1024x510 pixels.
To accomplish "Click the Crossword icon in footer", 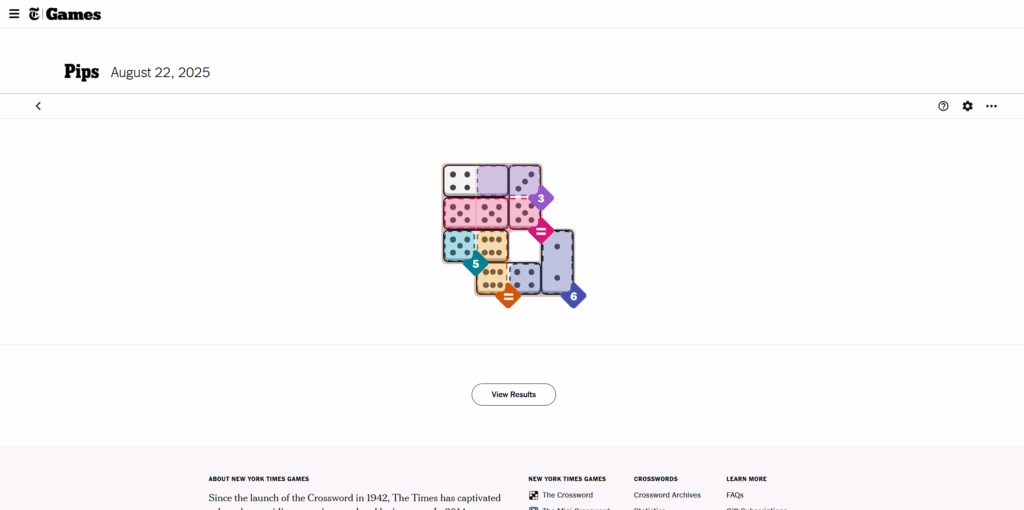I will click(534, 495).
